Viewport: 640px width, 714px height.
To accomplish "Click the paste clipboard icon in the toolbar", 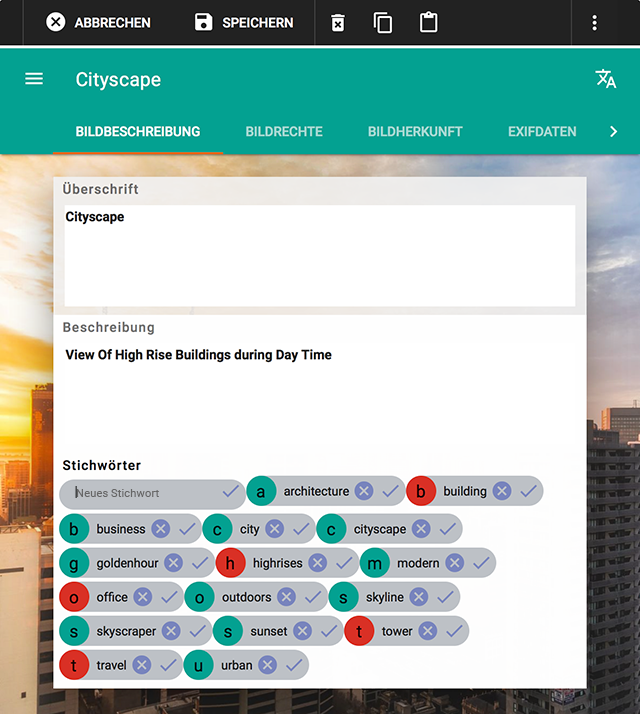I will click(x=428, y=22).
